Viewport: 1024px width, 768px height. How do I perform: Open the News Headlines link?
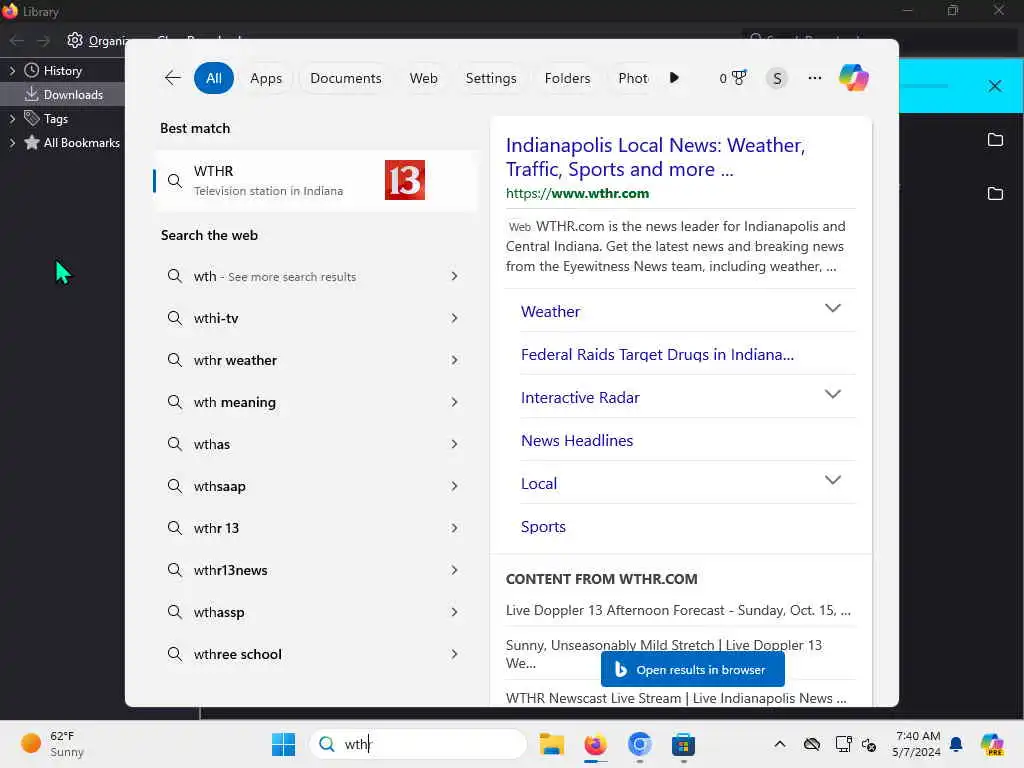577,441
